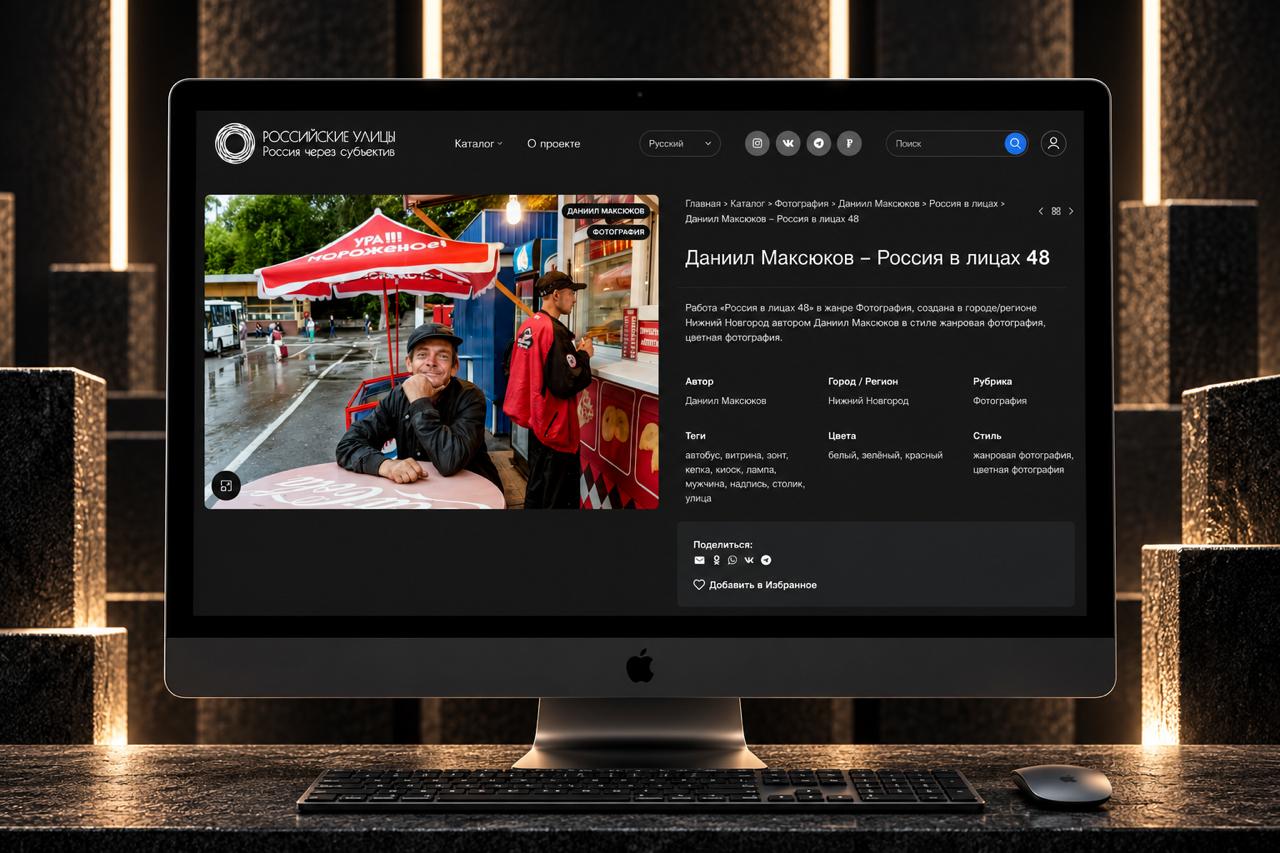Click the мужчина tag
This screenshot has height=853, width=1280.
(x=706, y=484)
